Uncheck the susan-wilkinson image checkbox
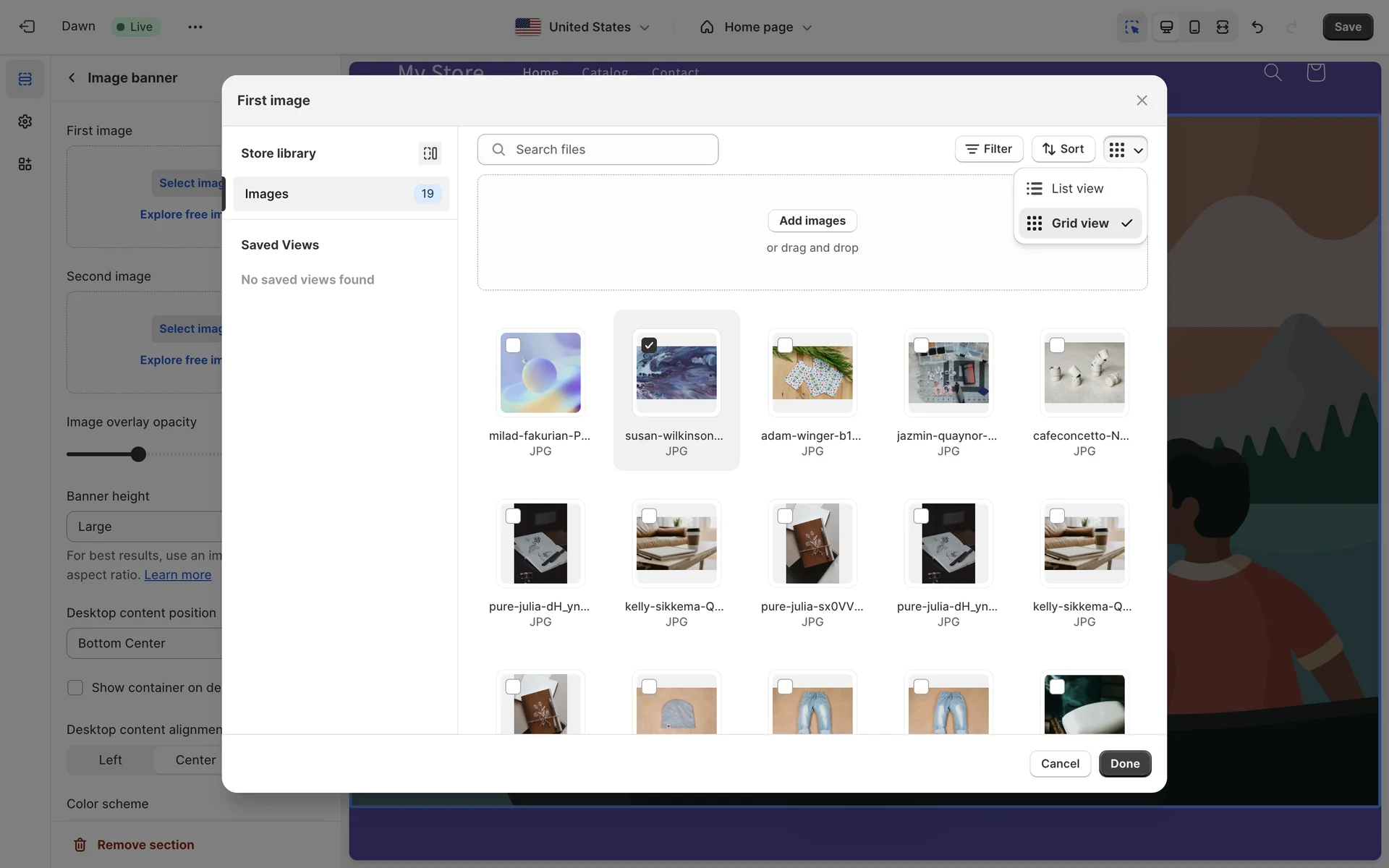Screen dimensions: 1389x868 coord(649,346)
